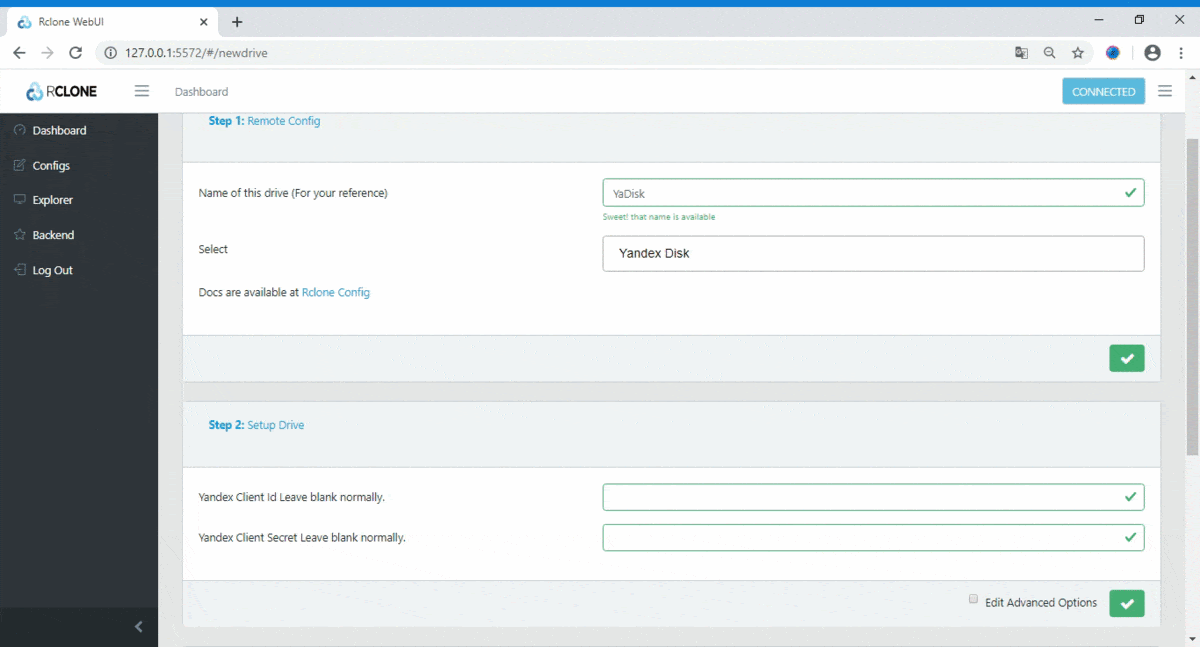Image resolution: width=1200 pixels, height=647 pixels.
Task: Reload the page with refresh icon
Action: click(x=75, y=53)
